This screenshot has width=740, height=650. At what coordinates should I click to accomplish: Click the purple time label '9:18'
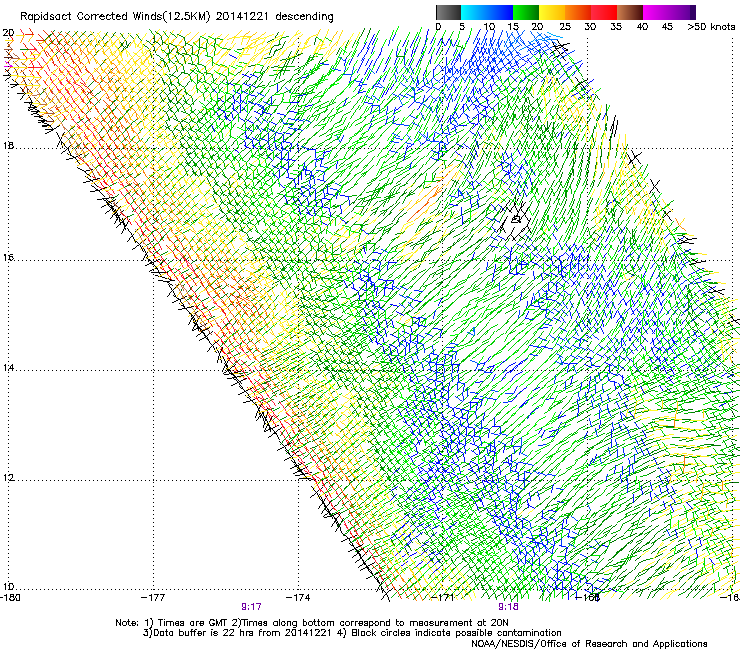(x=508, y=607)
